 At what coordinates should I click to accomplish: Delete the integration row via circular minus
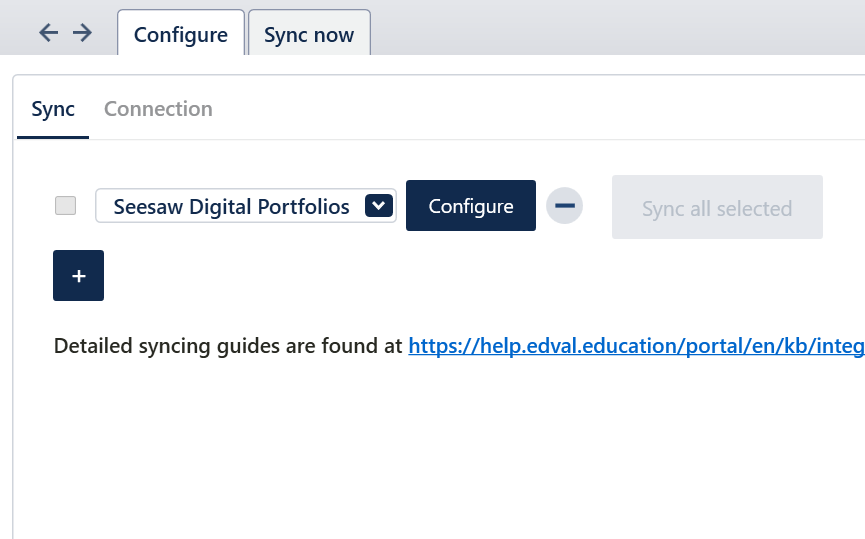click(x=564, y=206)
